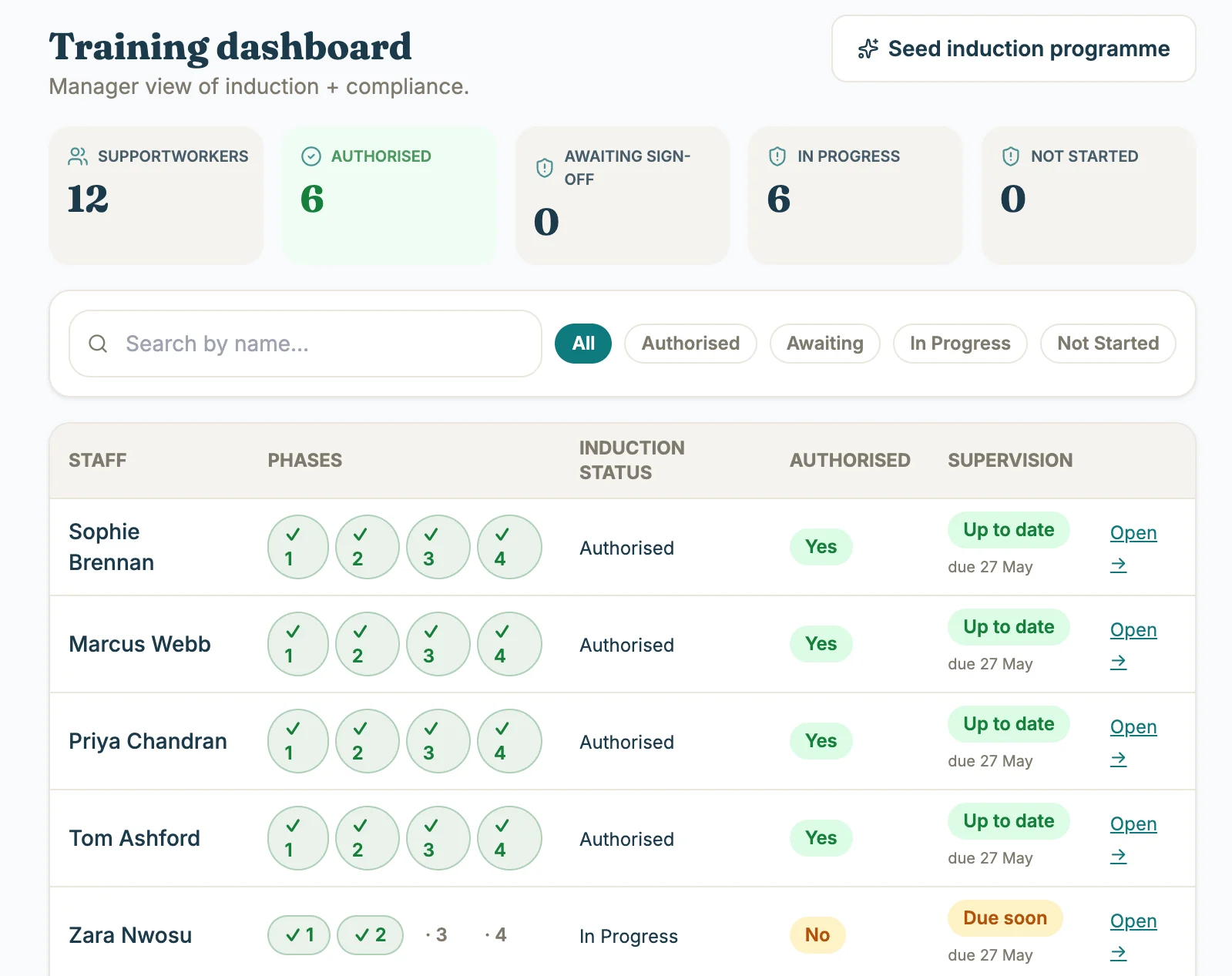Click the Seed induction programme button
Viewport: 1232px width, 976px height.
(1013, 49)
